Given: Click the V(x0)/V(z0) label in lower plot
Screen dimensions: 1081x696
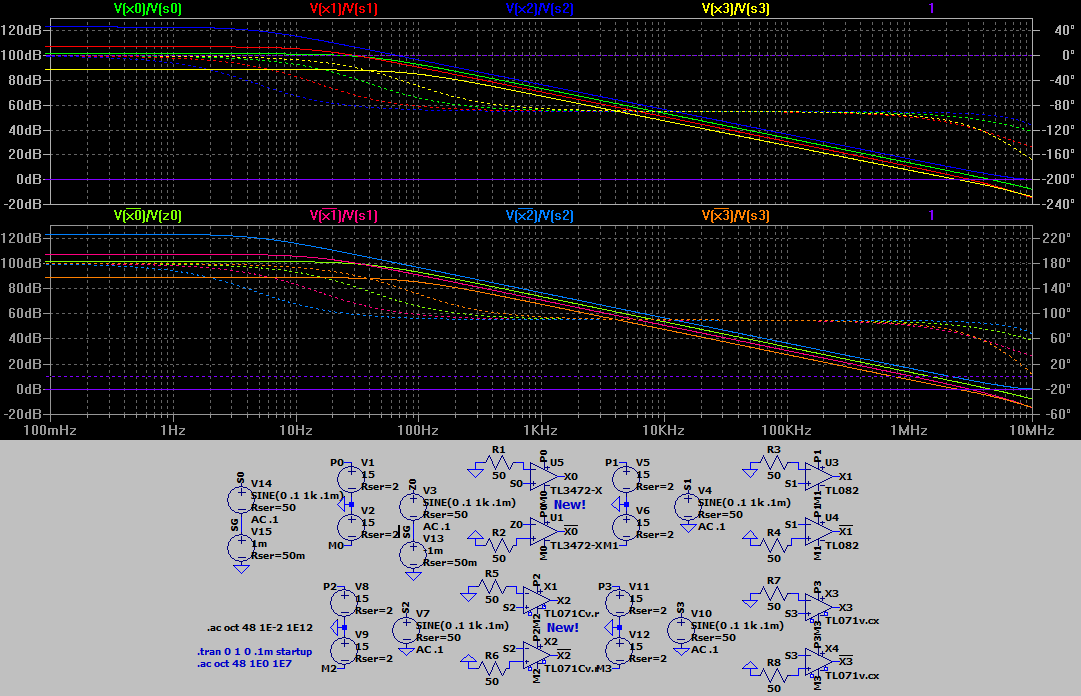Looking at the screenshot, I should coord(148,215).
